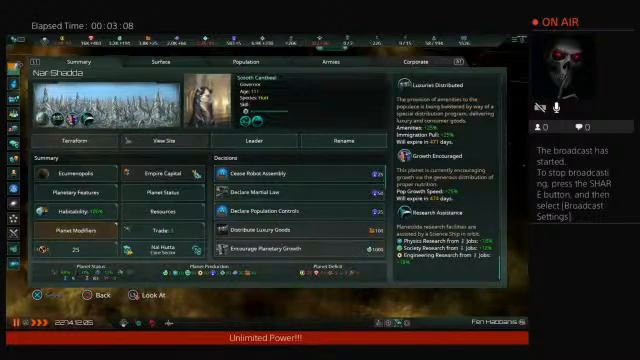Click the five-dot cluster sidebar icon
Image resolution: width=640 pixels, height=360 pixels.
coord(13,218)
